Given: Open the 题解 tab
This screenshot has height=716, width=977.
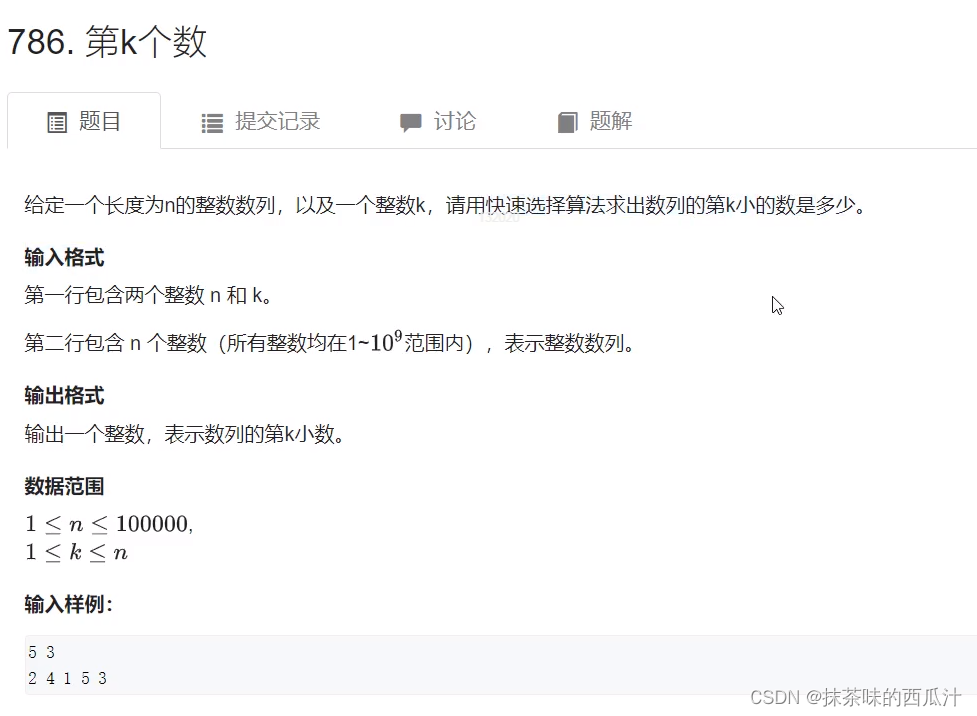Looking at the screenshot, I should (x=595, y=122).
